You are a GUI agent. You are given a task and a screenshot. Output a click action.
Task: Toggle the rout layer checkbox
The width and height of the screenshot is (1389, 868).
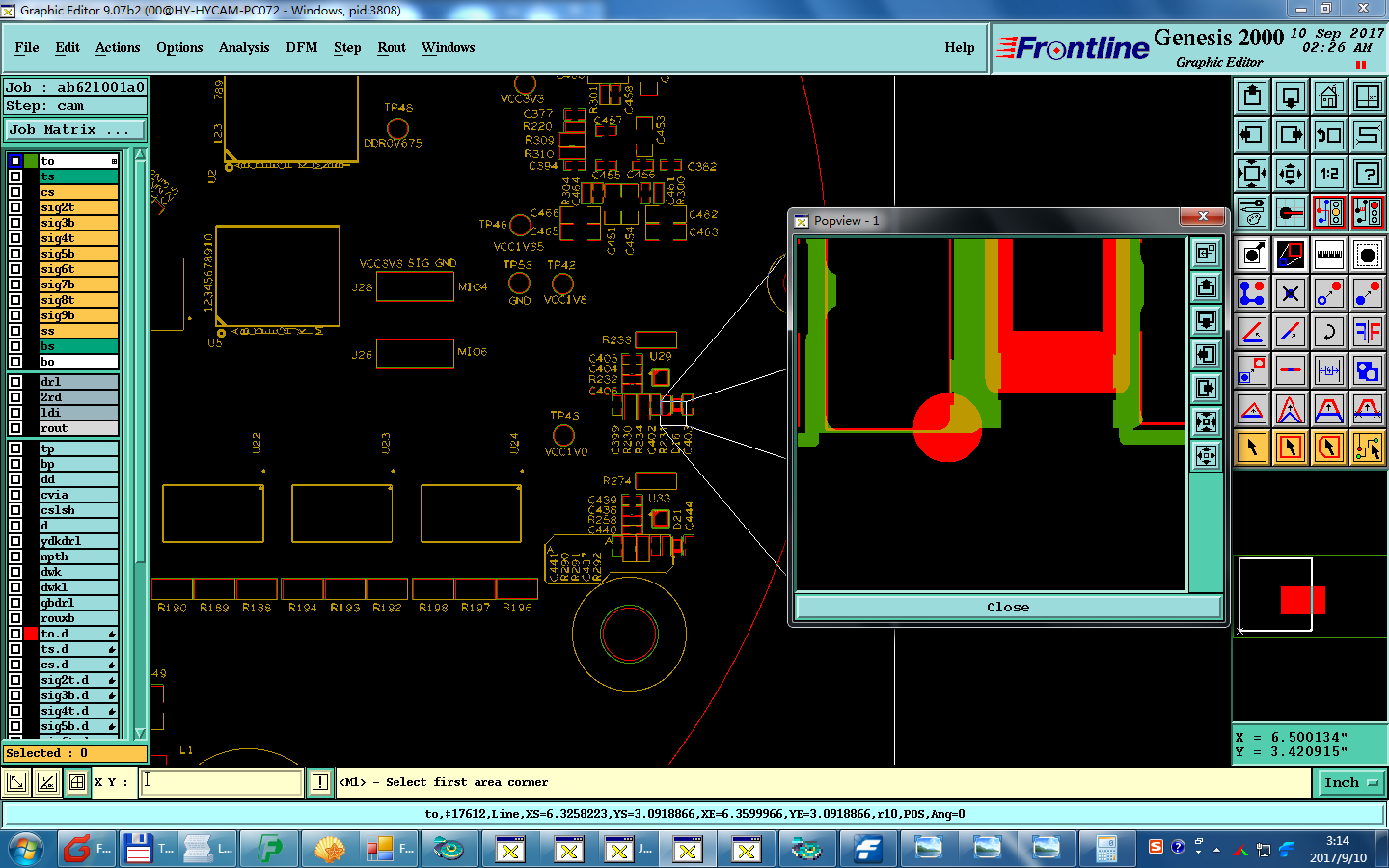pos(15,428)
